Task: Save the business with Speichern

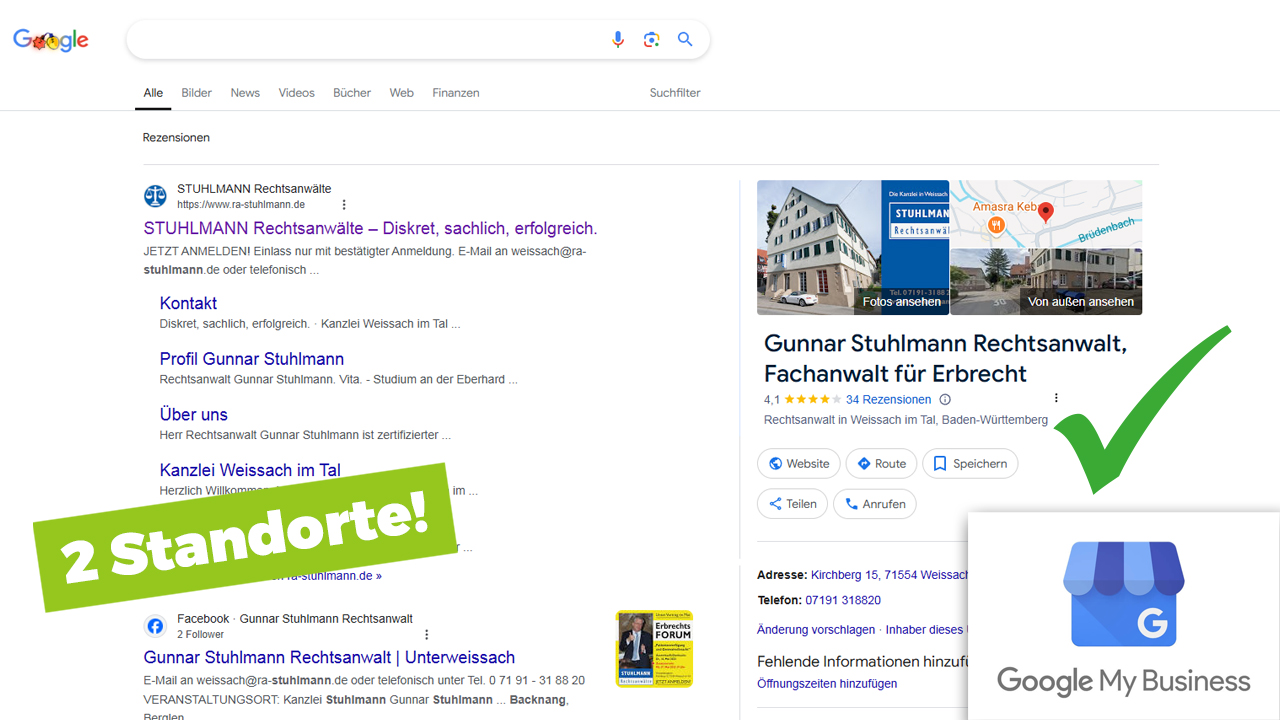Action: coord(969,464)
